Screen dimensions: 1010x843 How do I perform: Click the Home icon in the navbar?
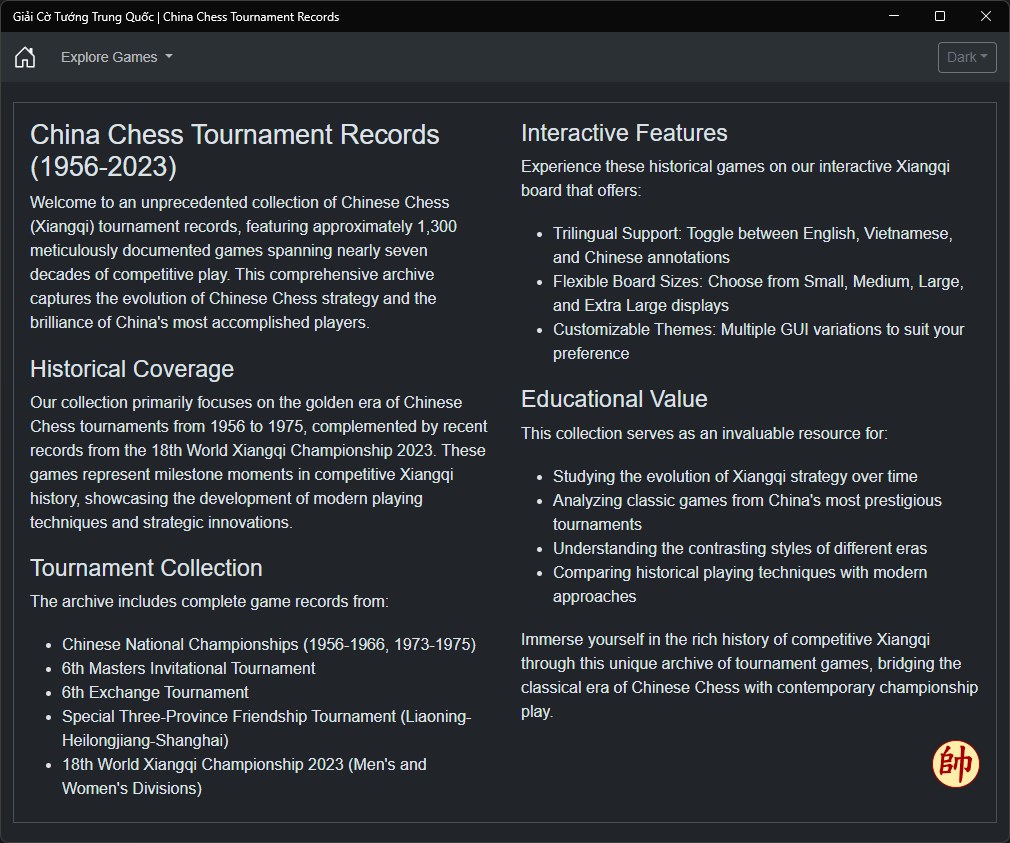tap(25, 57)
